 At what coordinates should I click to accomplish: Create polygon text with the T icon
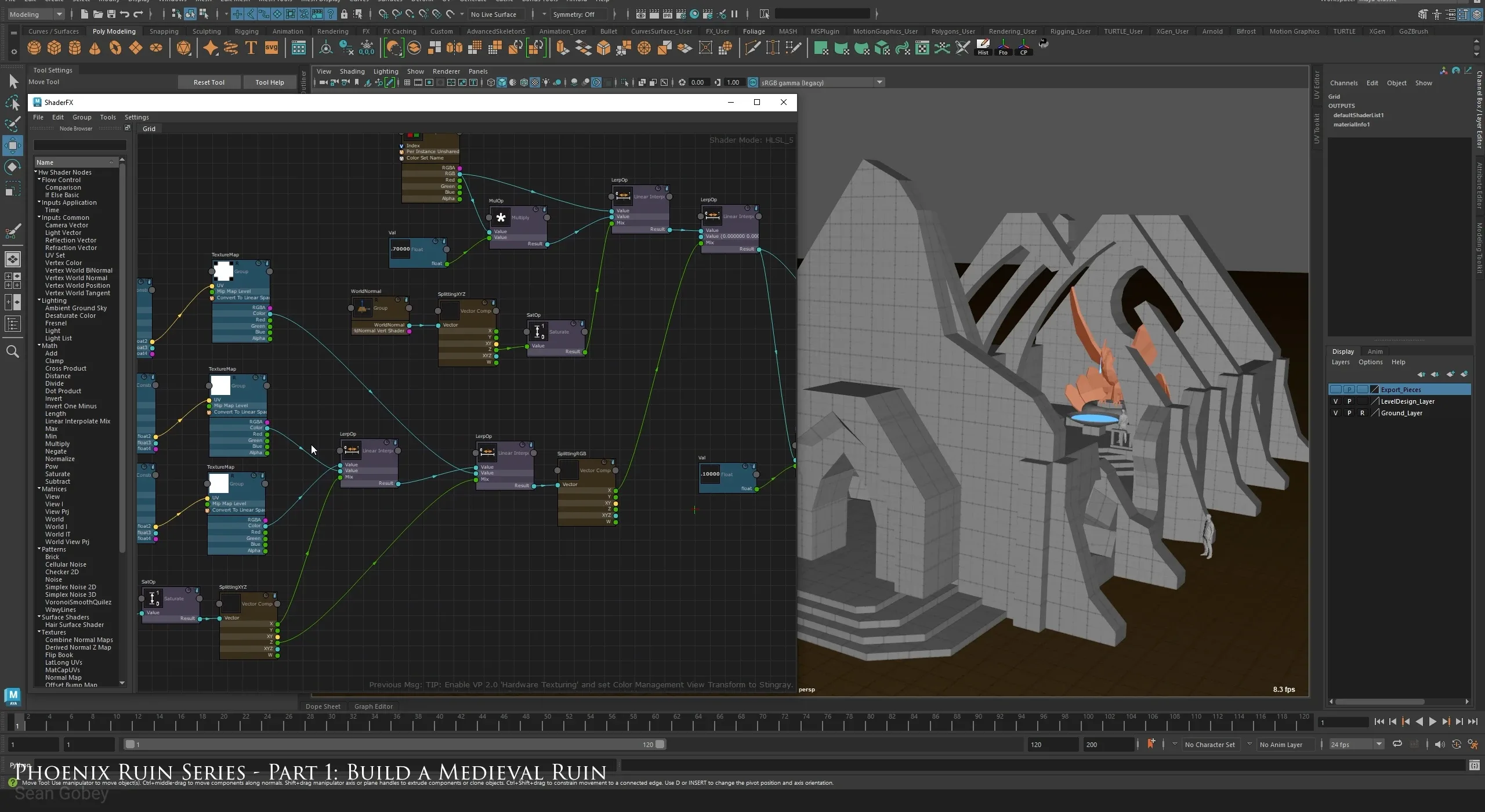(x=251, y=48)
